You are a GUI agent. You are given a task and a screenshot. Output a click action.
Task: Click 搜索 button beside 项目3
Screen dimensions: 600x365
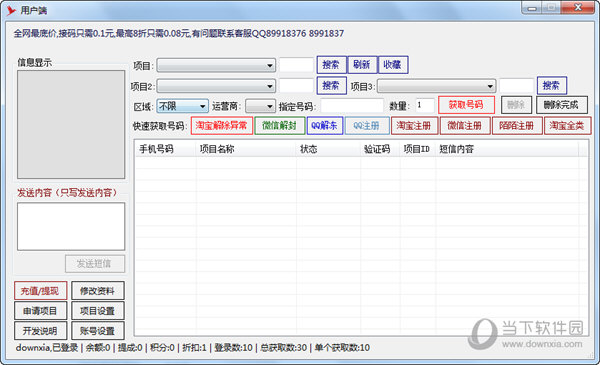(x=552, y=85)
